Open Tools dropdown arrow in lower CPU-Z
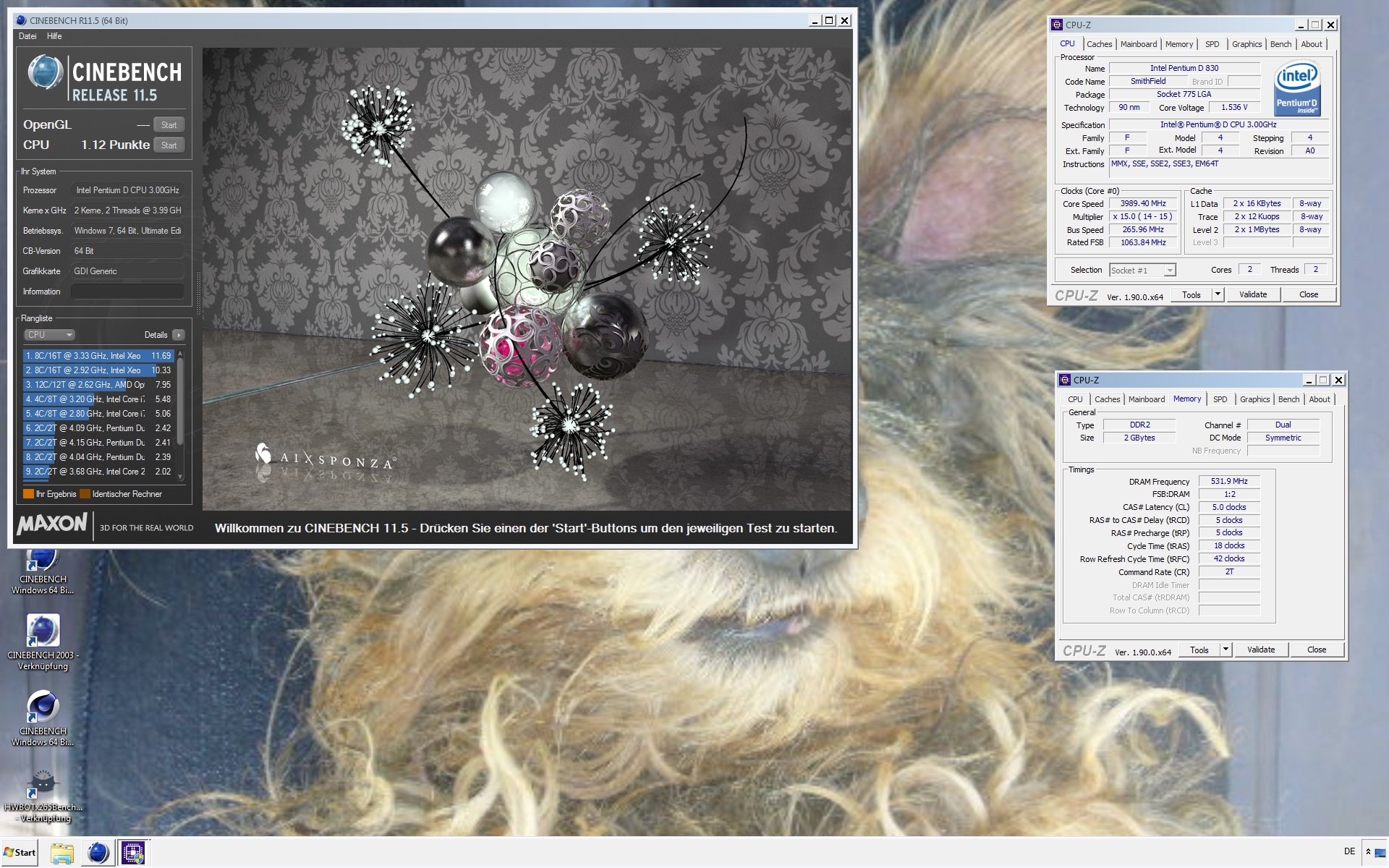Screen dimensions: 1389x868 coord(1226,650)
